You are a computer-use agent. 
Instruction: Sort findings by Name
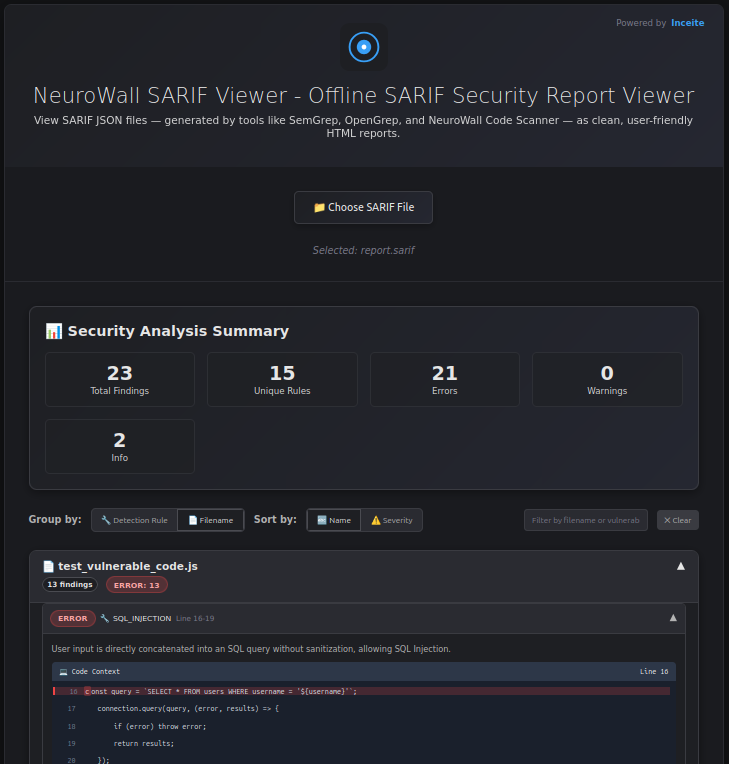pyautogui.click(x=334, y=520)
